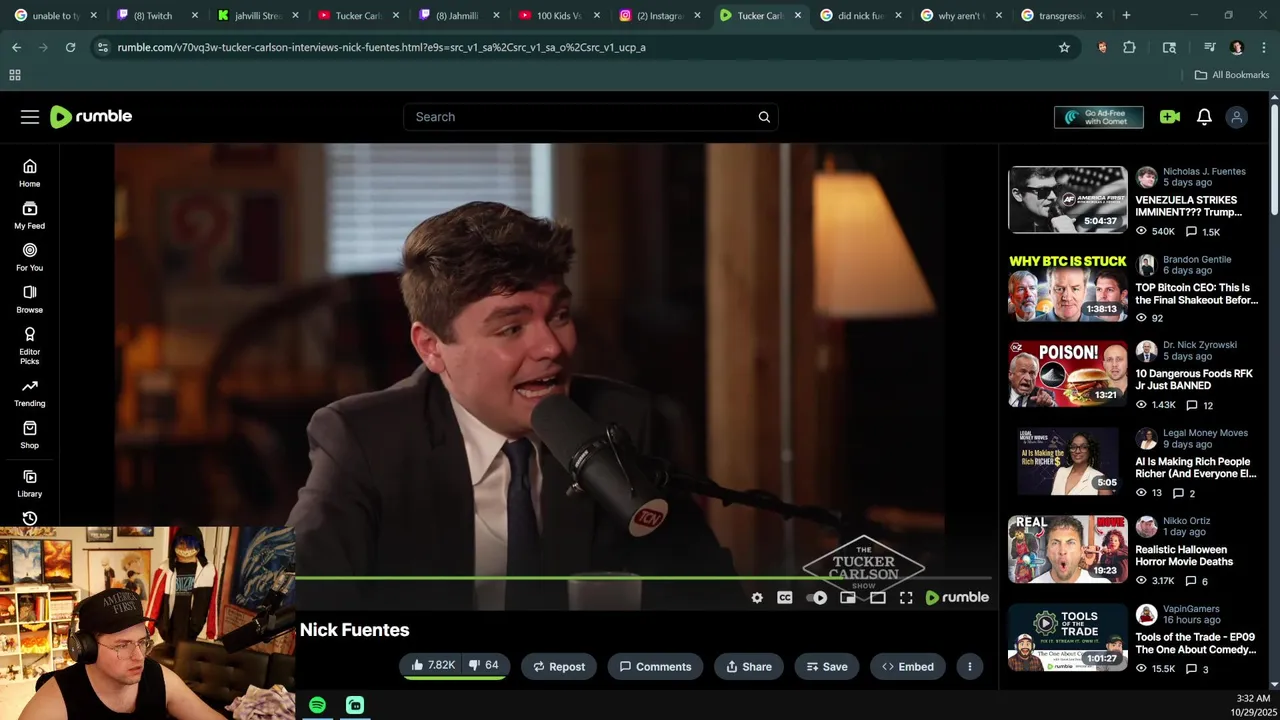Open My Feed in the sidebar
Viewport: 1280px width, 720px height.
[30, 215]
